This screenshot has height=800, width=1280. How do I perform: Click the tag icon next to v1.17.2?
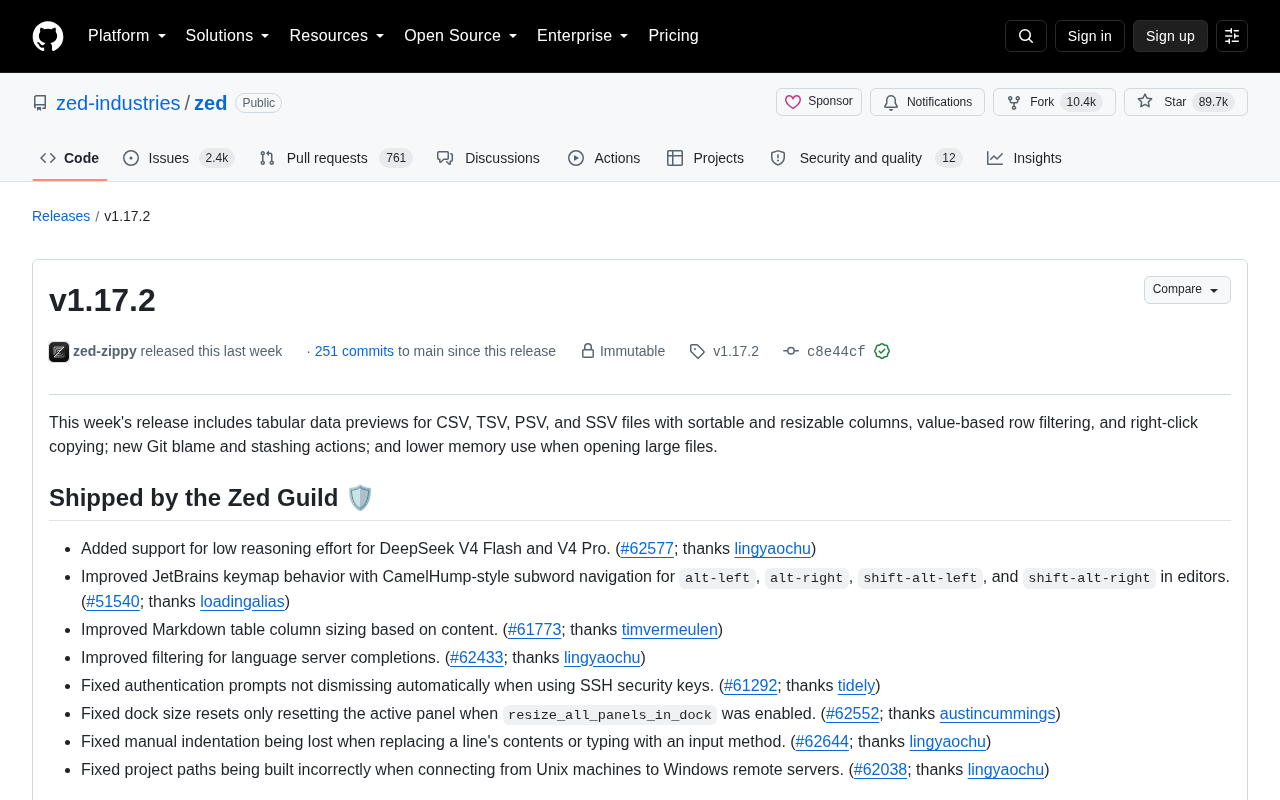tap(697, 351)
